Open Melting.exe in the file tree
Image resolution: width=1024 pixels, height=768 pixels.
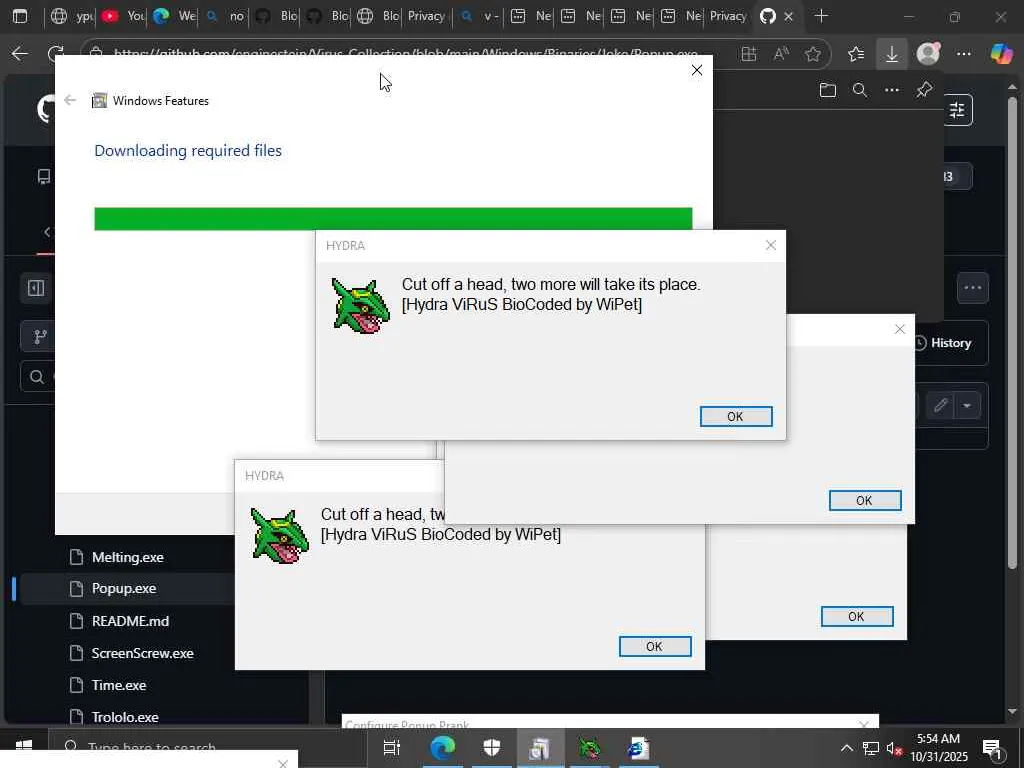127,557
